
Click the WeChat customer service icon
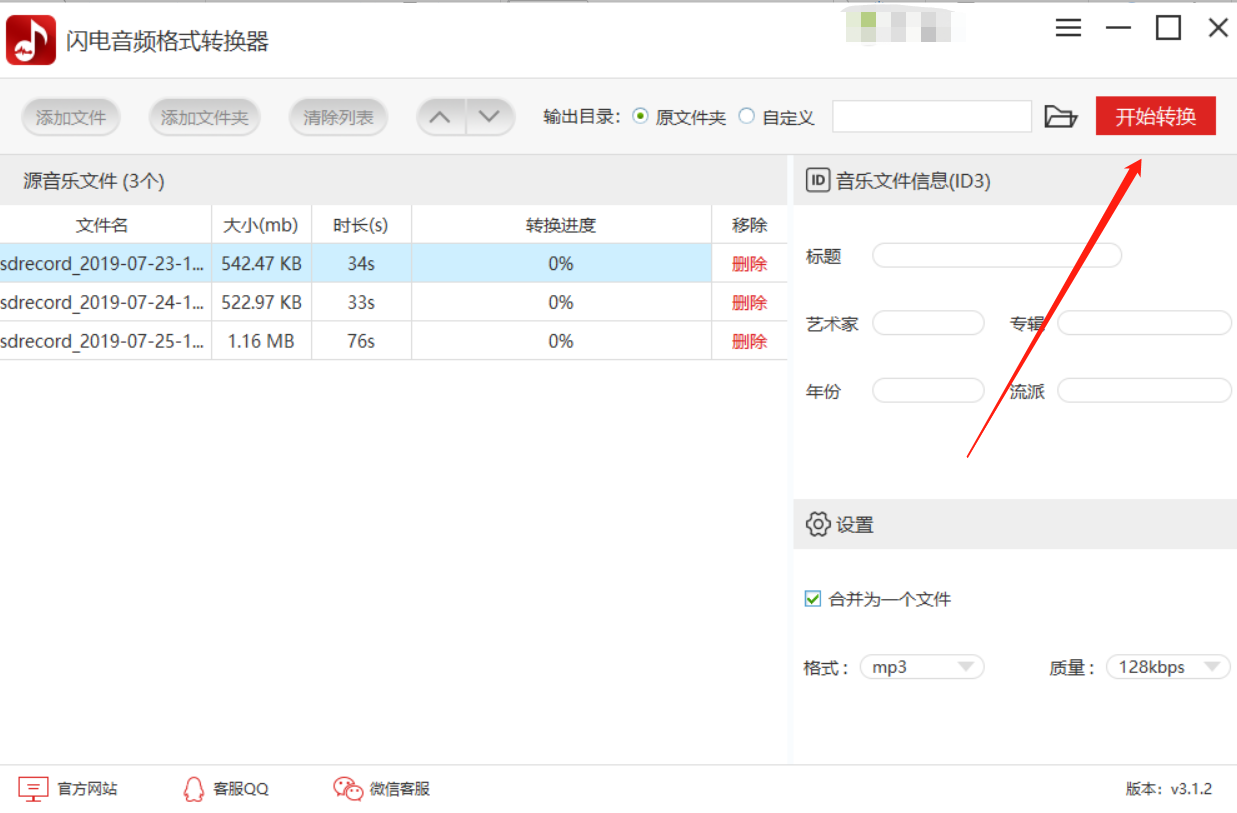[x=348, y=789]
